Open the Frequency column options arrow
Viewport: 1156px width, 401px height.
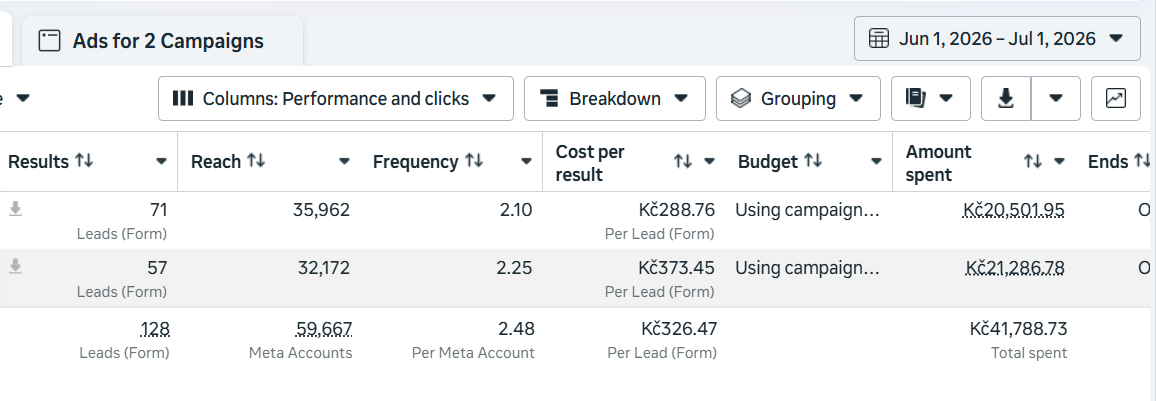pyautogui.click(x=526, y=161)
